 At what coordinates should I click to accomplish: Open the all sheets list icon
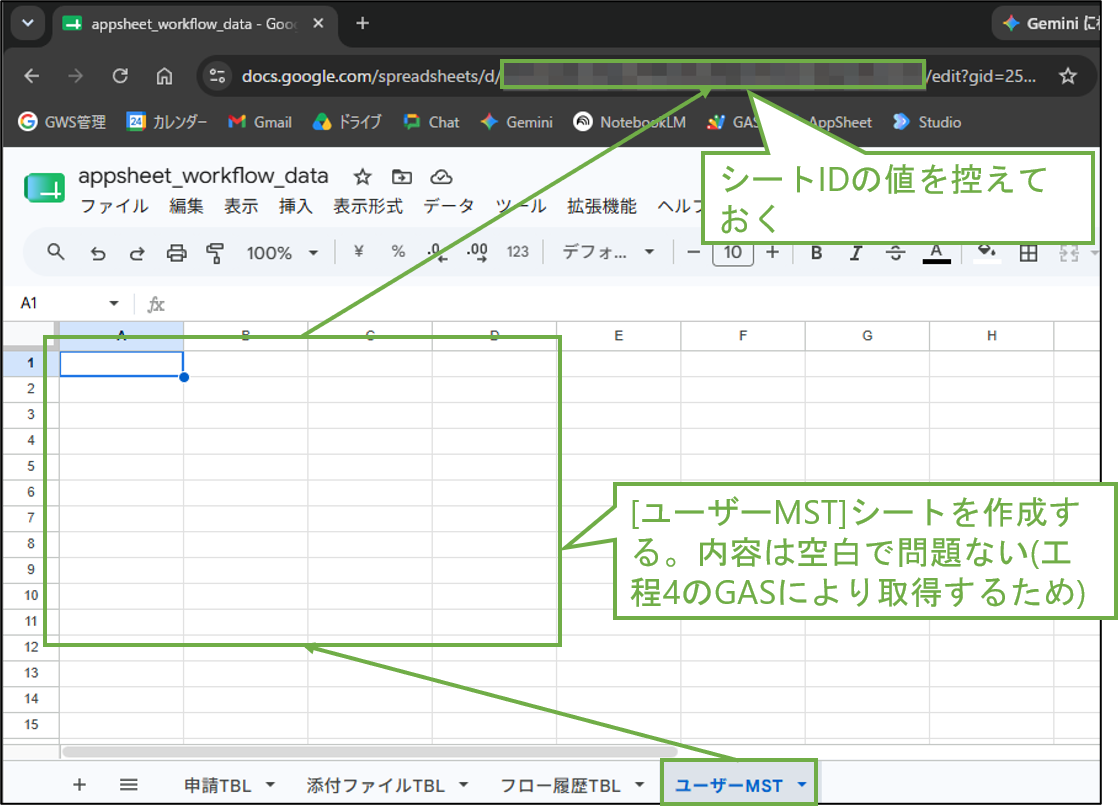[x=128, y=785]
